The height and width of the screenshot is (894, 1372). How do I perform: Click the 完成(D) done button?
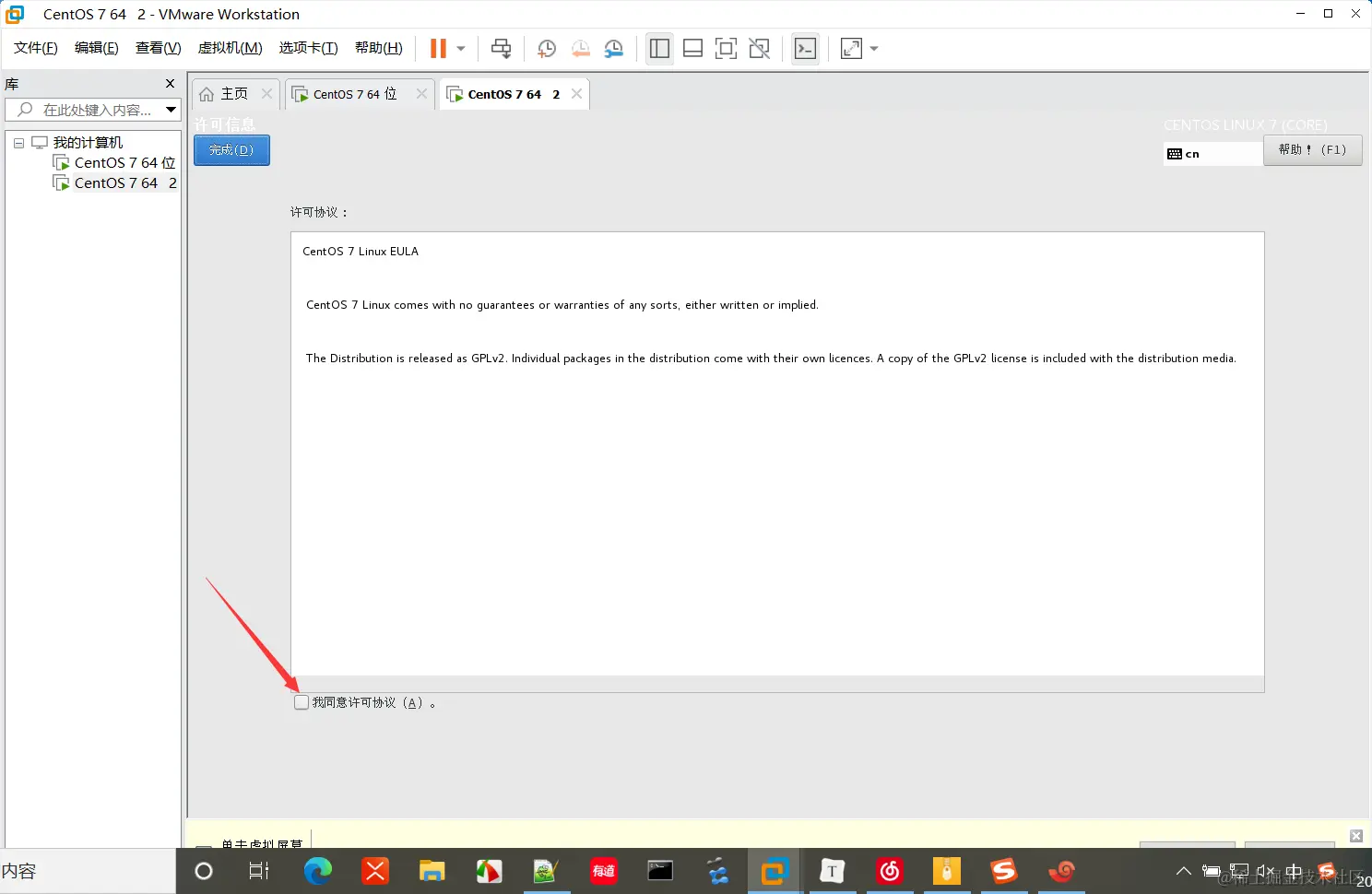tap(231, 150)
